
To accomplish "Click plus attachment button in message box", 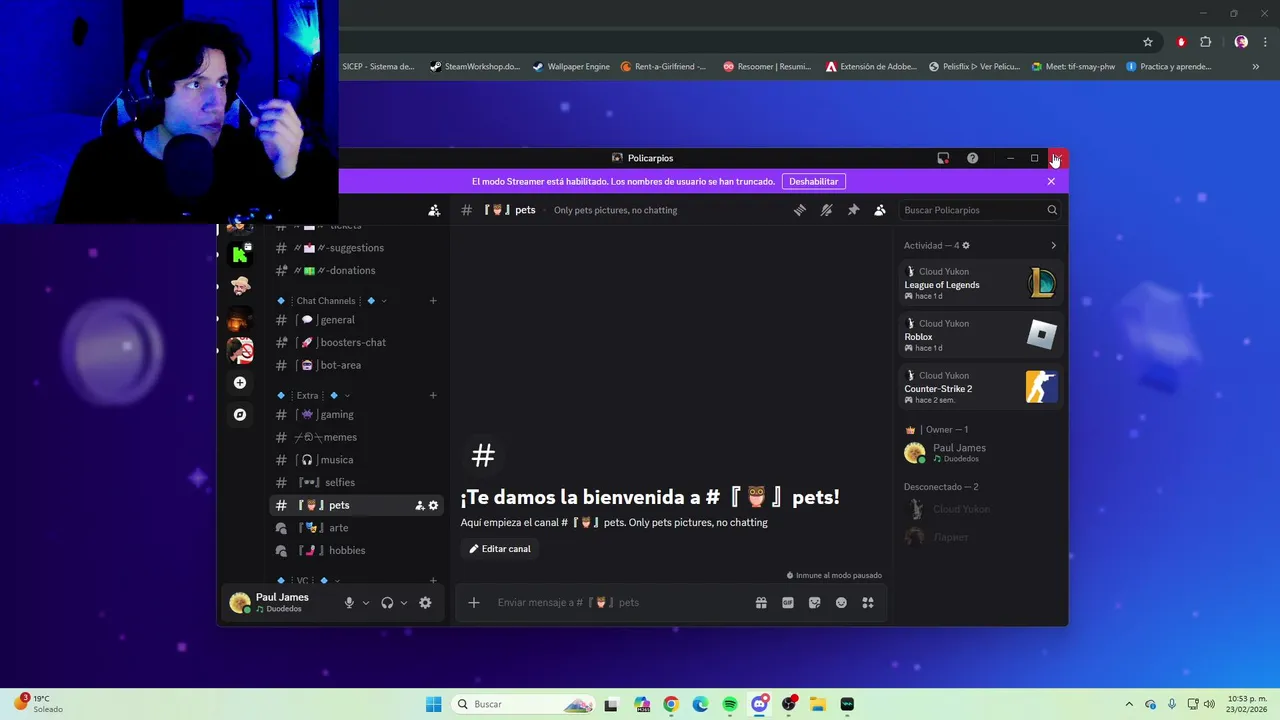I will click(x=474, y=603).
